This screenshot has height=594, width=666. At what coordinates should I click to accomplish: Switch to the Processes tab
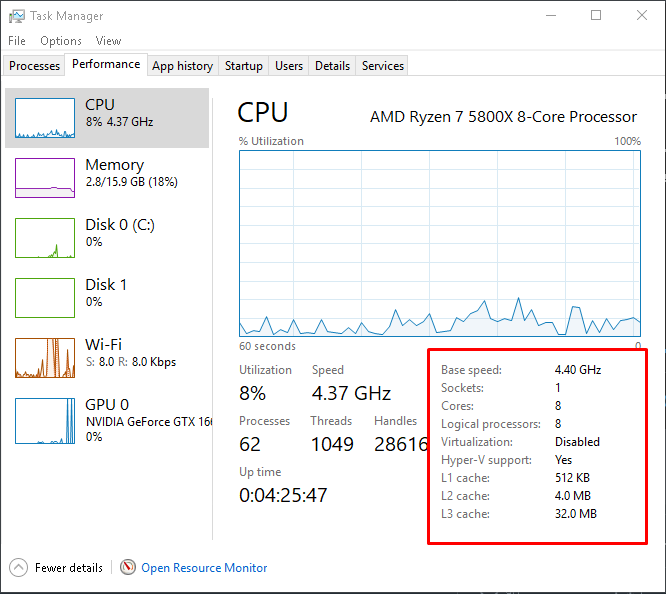[x=34, y=66]
